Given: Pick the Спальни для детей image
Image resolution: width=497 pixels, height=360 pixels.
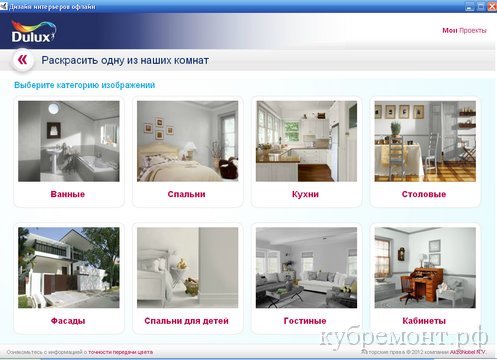Looking at the screenshot, I should 188,268.
